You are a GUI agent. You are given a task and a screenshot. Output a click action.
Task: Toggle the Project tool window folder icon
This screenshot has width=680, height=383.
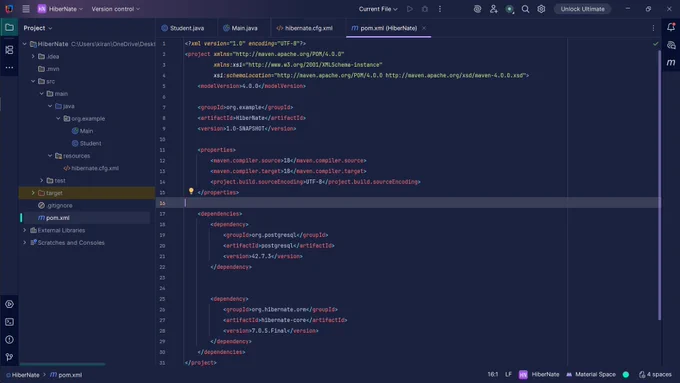click(9, 27)
